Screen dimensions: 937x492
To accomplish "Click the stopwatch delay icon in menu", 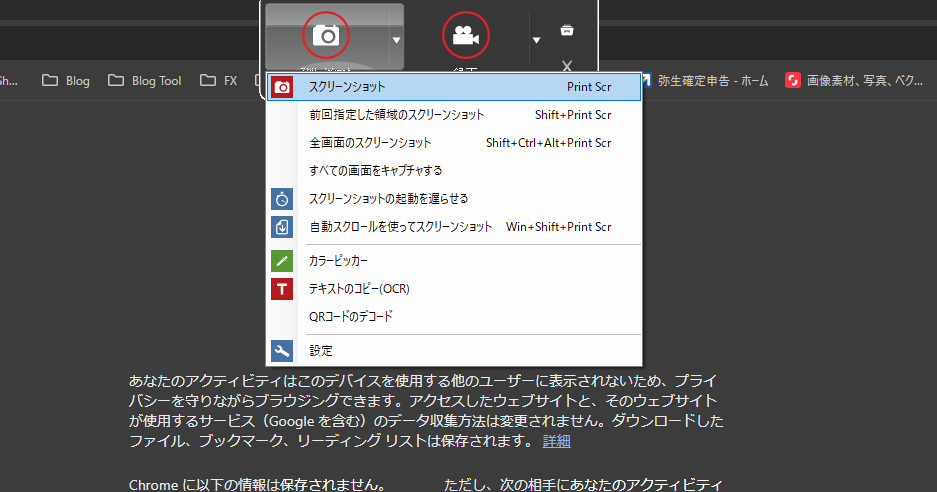I will click(283, 199).
